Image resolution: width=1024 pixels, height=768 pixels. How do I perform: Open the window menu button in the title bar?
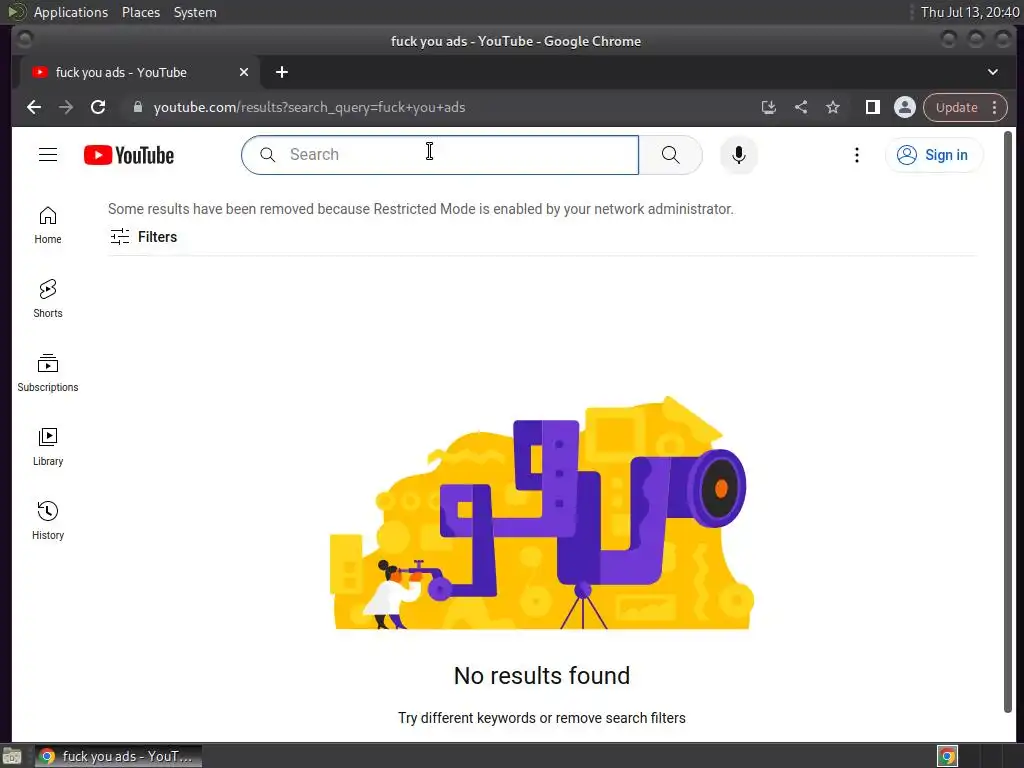[x=25, y=40]
